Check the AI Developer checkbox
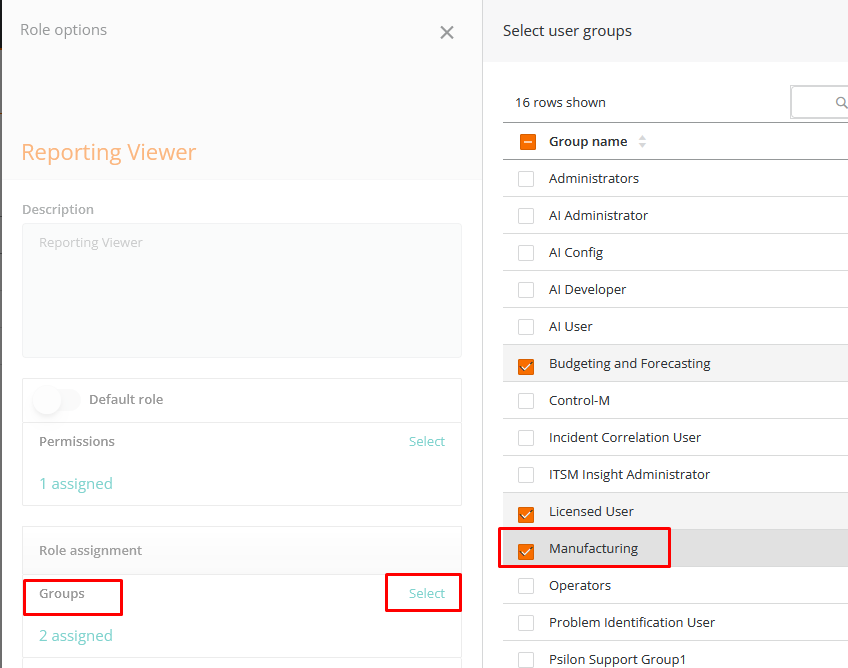The height and width of the screenshot is (668, 848). [x=526, y=290]
